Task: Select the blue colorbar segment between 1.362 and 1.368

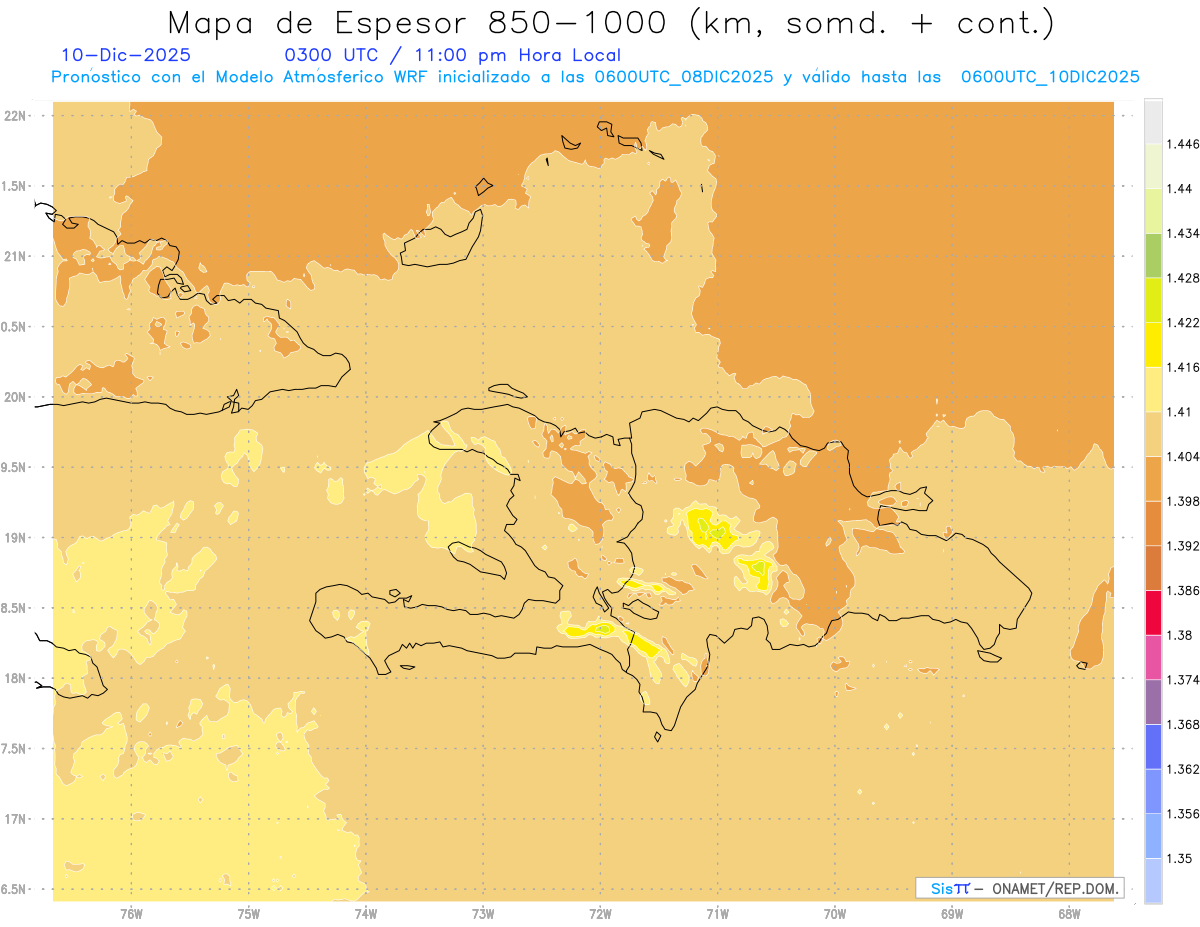Action: click(1153, 747)
